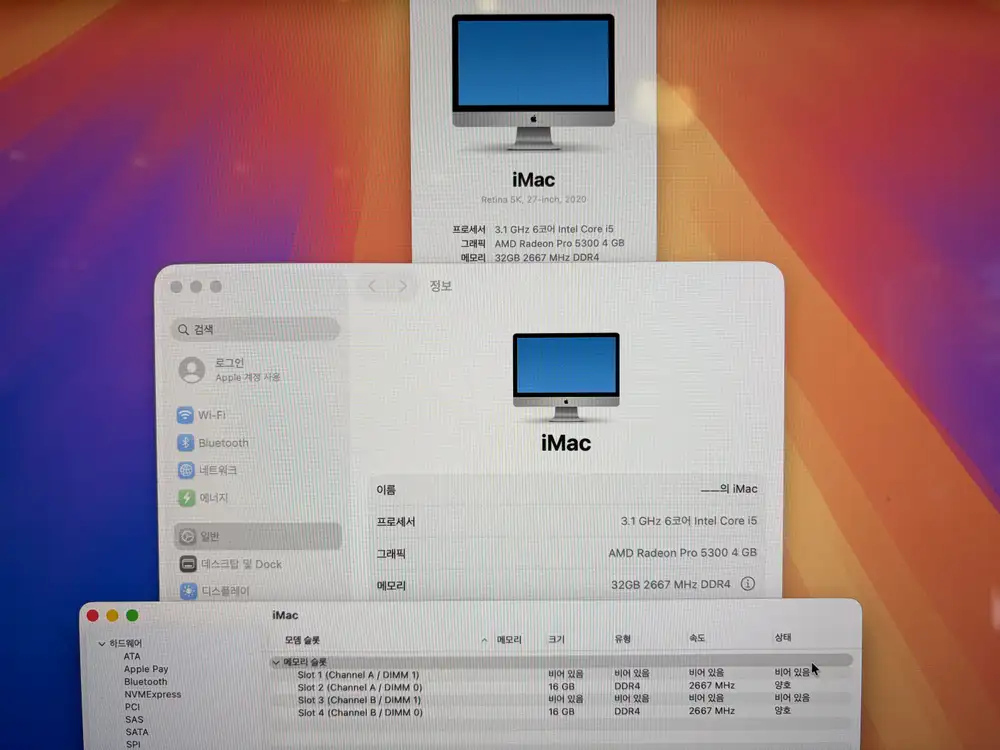Image resolution: width=1000 pixels, height=750 pixels.
Task: Click the 메모리 row value 32GB 2667 MHz
Action: pos(670,584)
